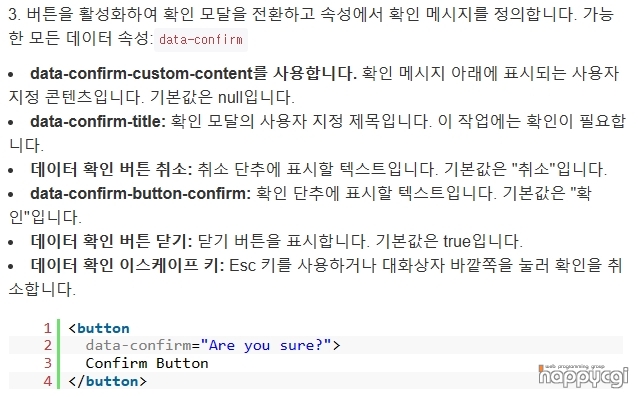Screen dimensions: 639x397
Task: Click the word true in the 닫기 bullet
Action: click(457, 241)
